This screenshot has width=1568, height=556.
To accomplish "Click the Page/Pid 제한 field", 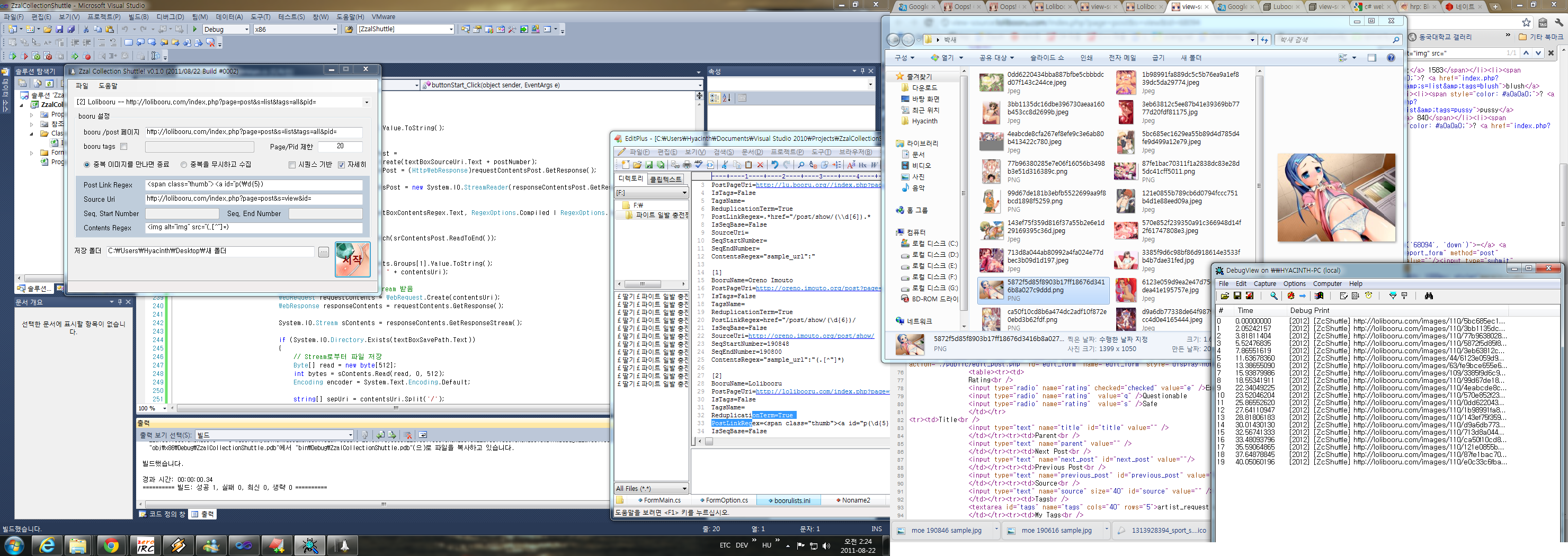I will (340, 147).
